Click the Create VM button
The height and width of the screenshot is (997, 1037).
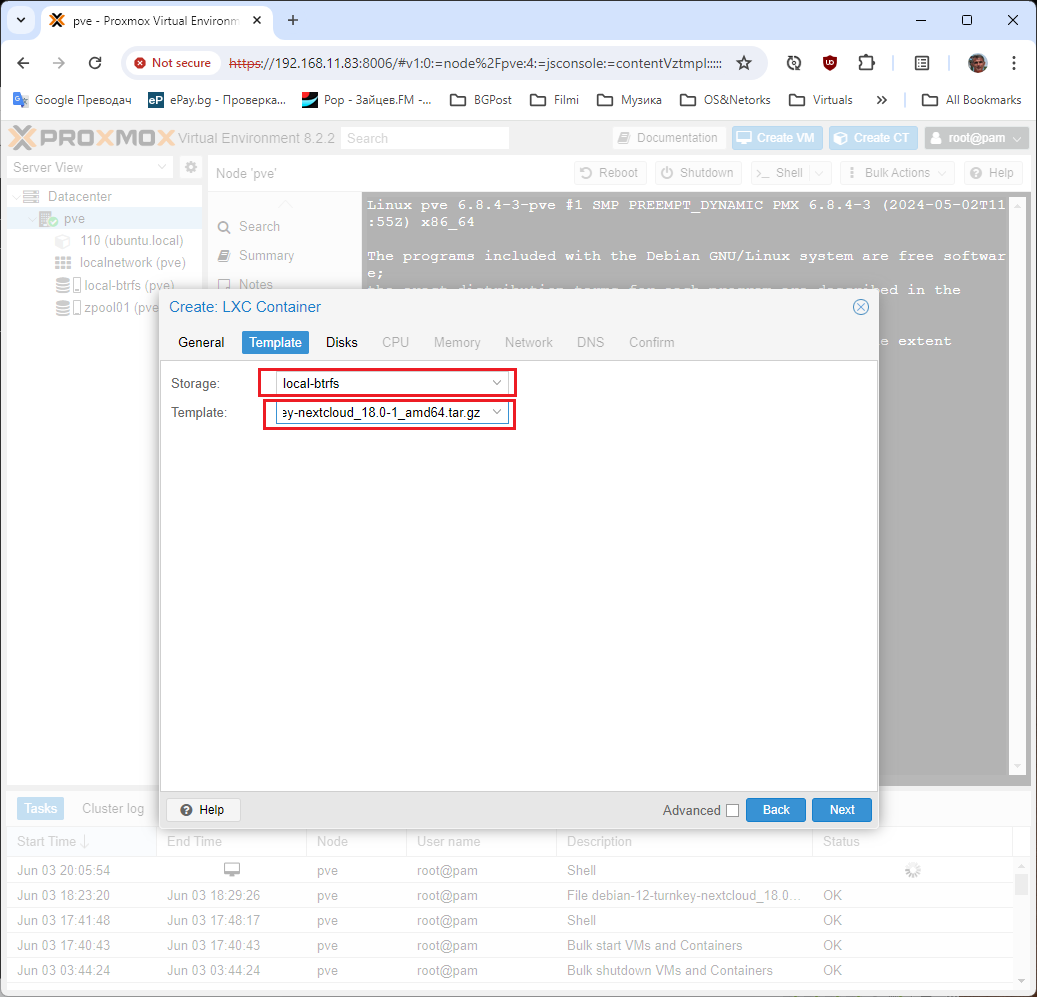click(x=776, y=138)
